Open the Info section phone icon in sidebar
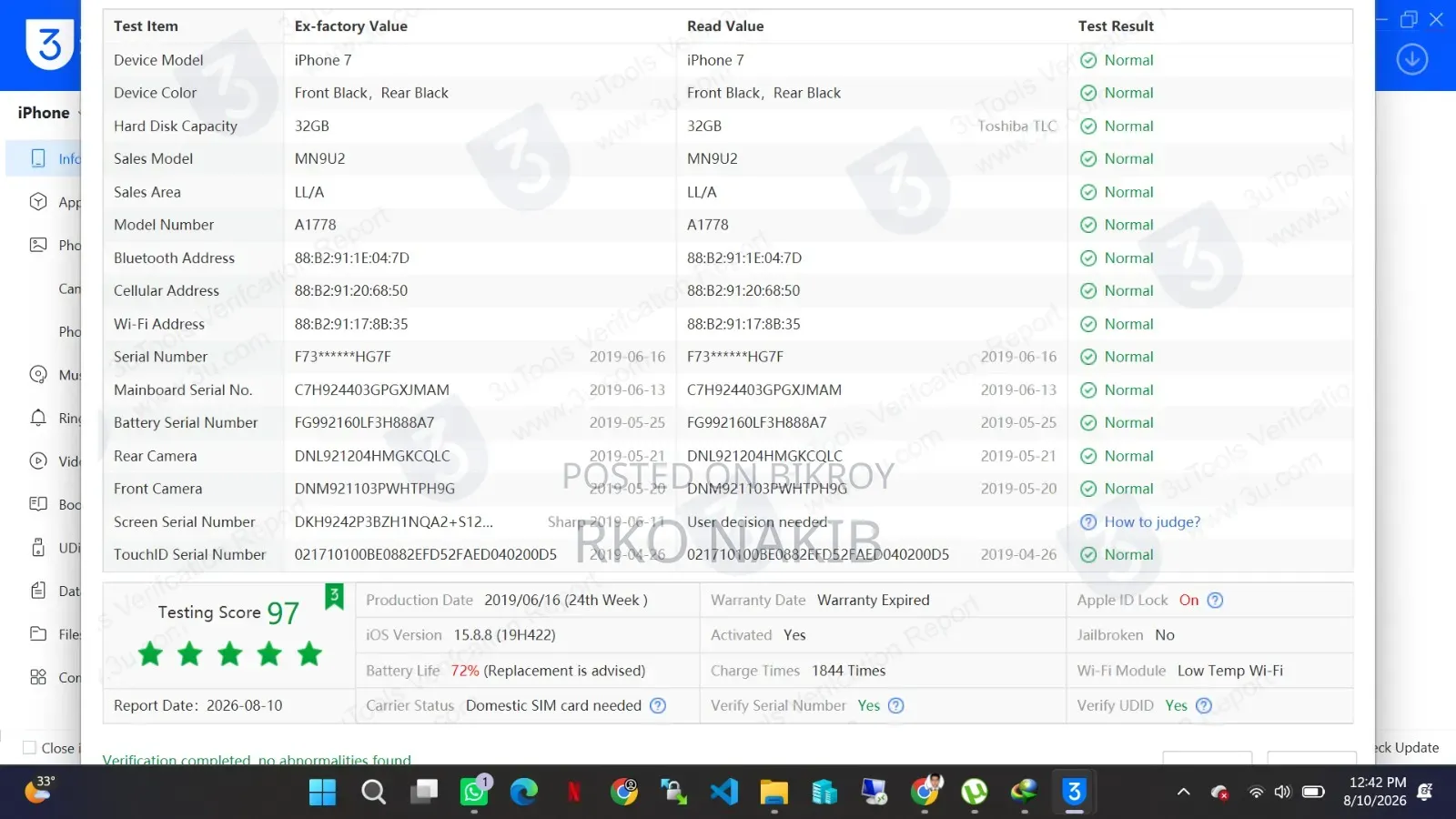 click(38, 158)
